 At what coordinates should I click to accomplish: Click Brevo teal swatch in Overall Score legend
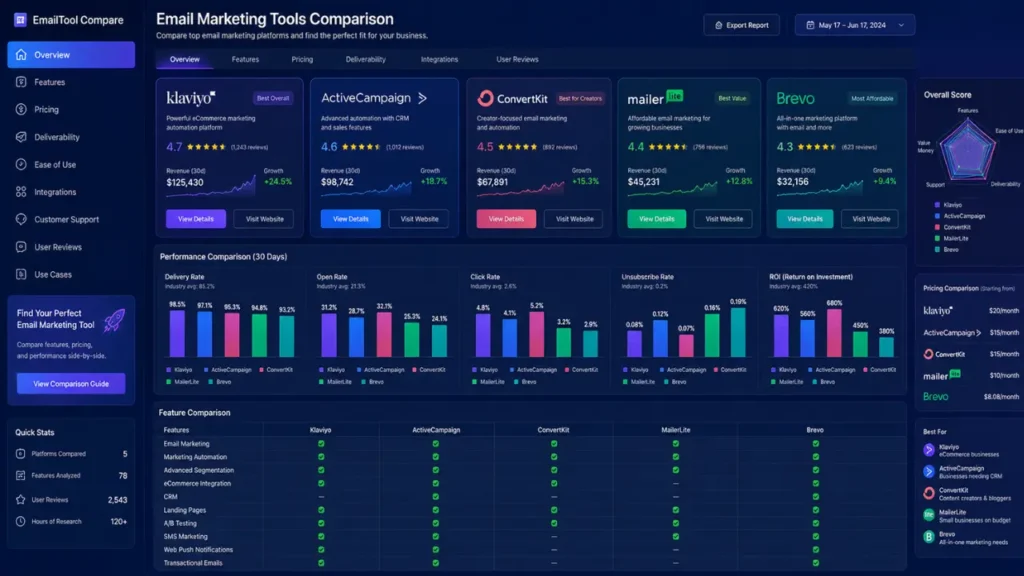(x=937, y=249)
